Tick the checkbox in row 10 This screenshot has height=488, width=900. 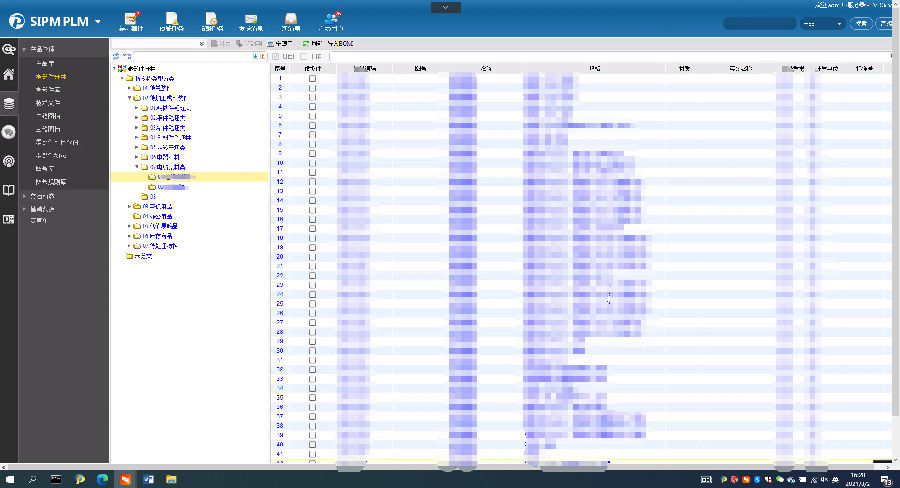tap(312, 163)
